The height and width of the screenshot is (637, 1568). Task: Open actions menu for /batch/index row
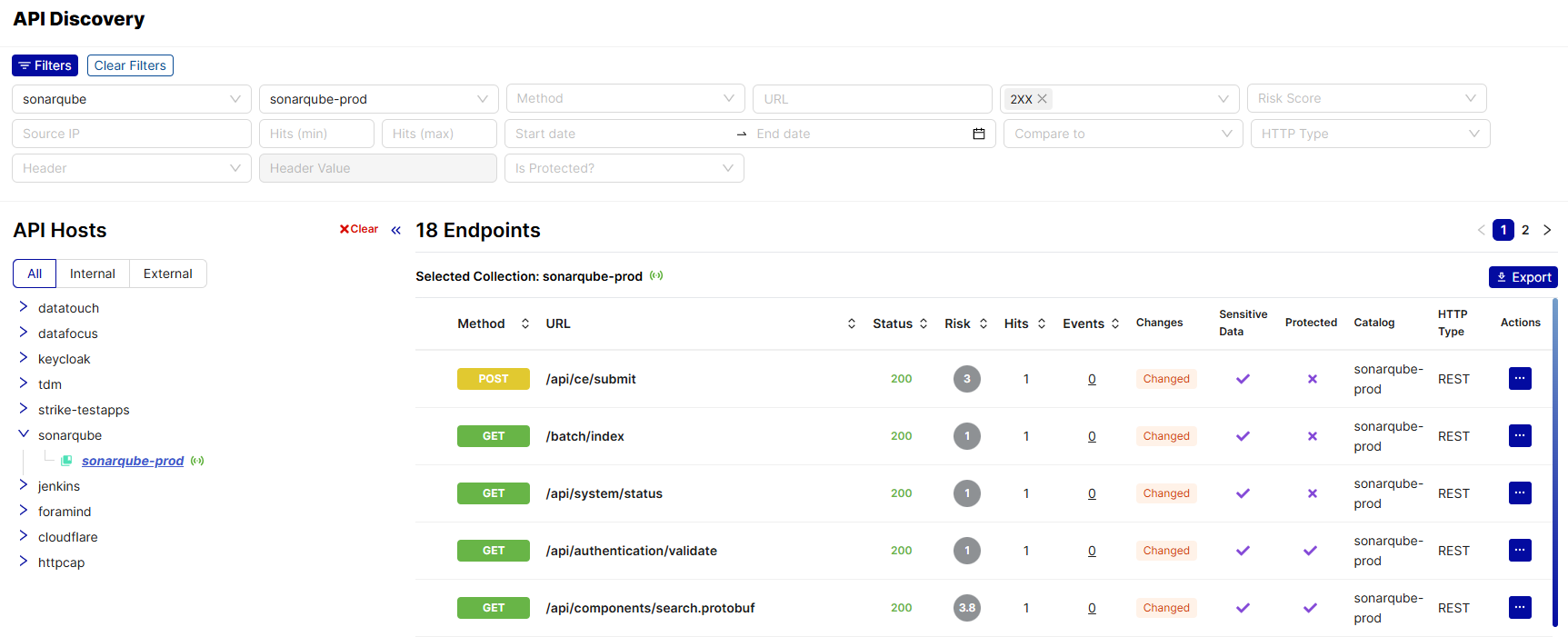(1519, 435)
